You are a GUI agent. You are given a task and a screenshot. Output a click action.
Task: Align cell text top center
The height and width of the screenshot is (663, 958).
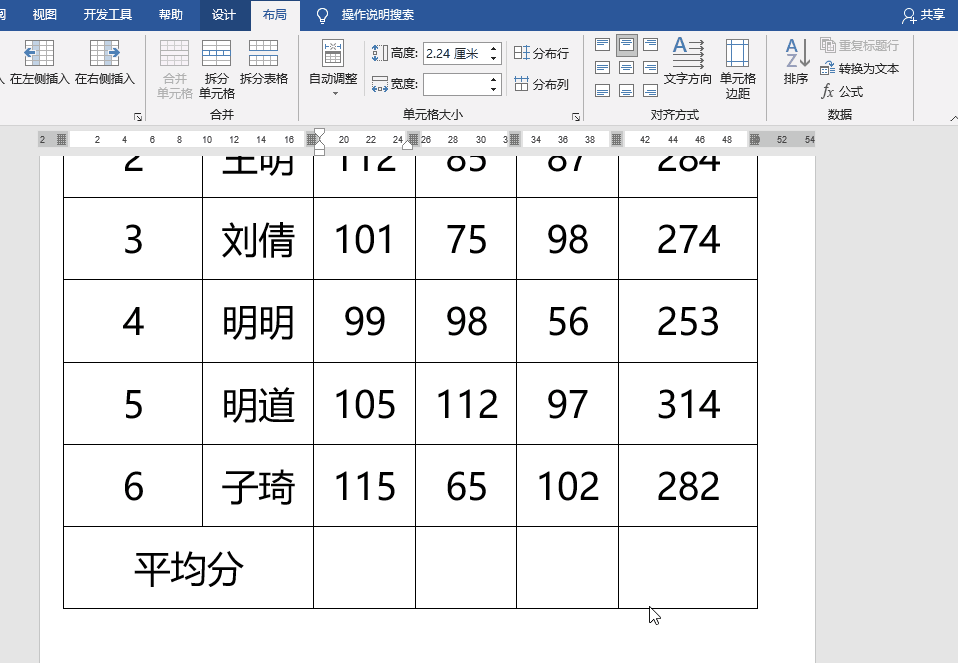626,45
